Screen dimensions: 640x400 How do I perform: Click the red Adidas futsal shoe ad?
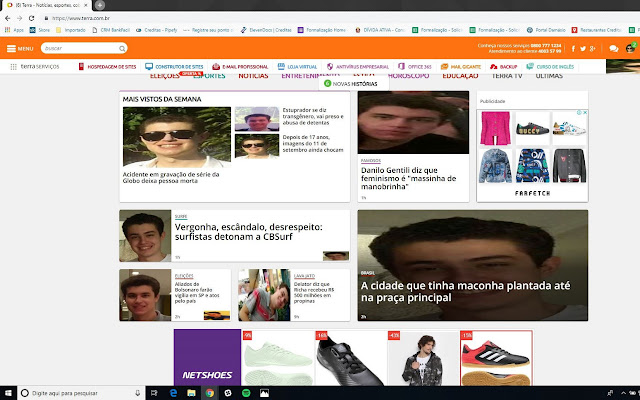[496, 358]
